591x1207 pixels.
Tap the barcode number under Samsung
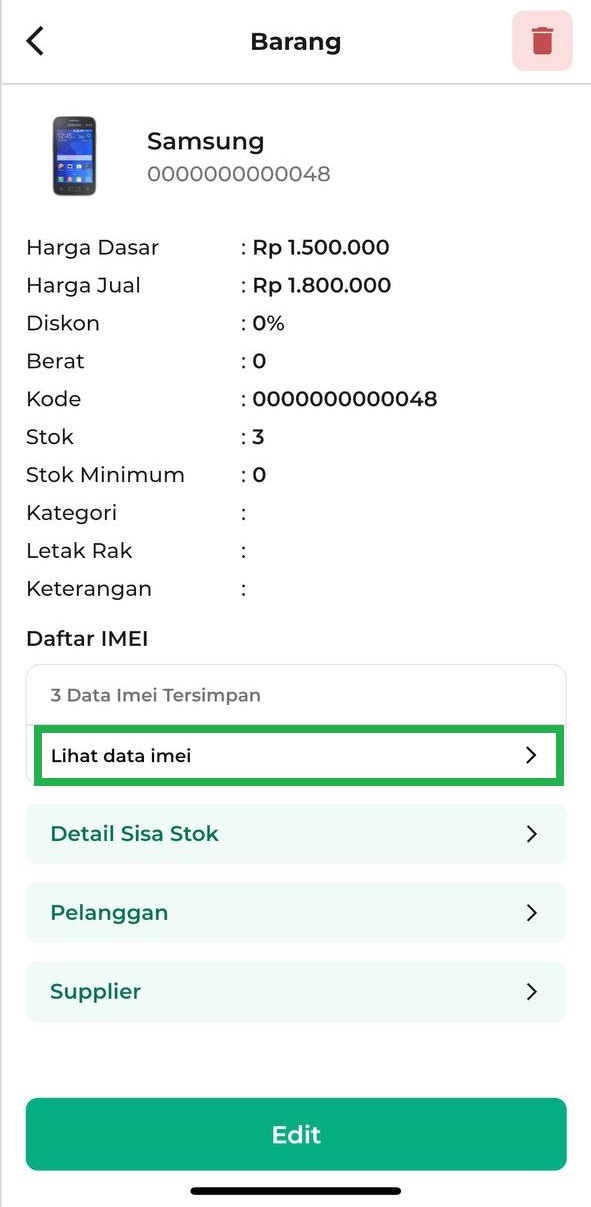pyautogui.click(x=239, y=175)
